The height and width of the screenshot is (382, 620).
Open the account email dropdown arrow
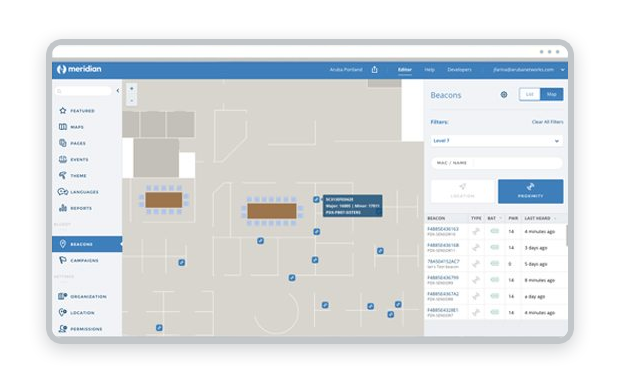pyautogui.click(x=563, y=70)
